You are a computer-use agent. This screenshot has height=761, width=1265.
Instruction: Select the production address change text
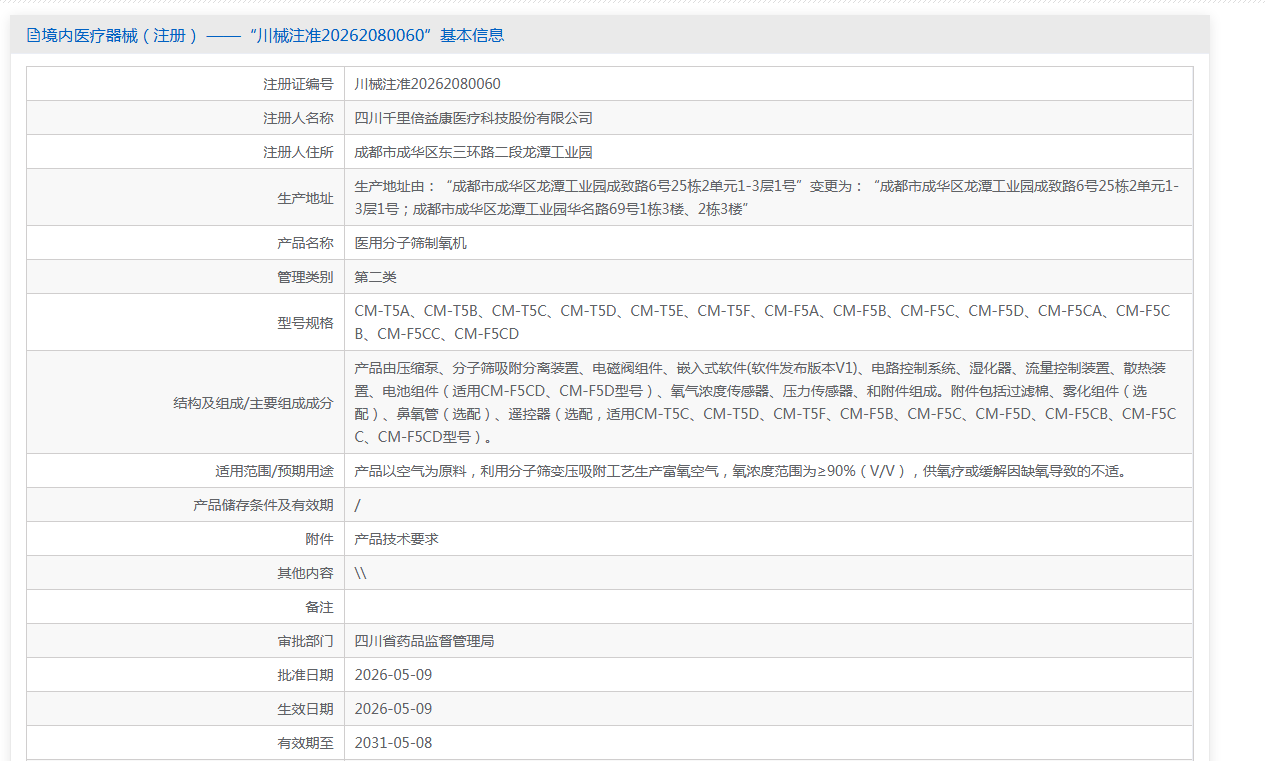(767, 198)
